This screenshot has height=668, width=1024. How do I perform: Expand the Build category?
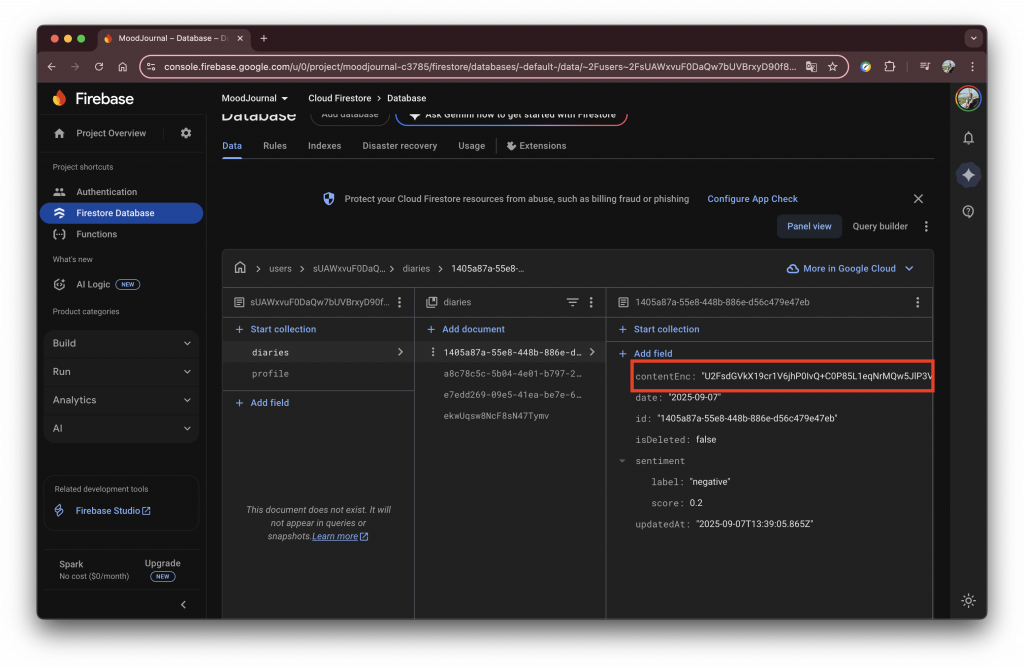tap(121, 343)
